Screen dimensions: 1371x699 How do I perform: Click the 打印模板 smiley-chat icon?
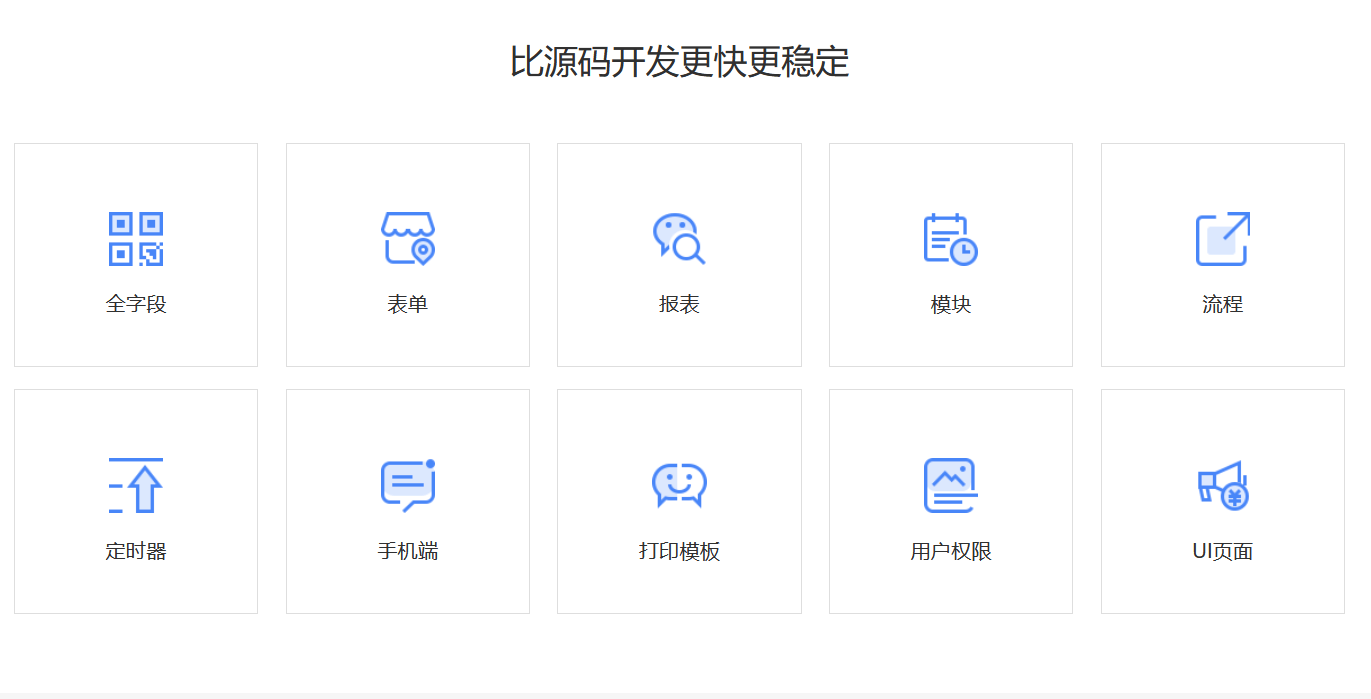(679, 484)
